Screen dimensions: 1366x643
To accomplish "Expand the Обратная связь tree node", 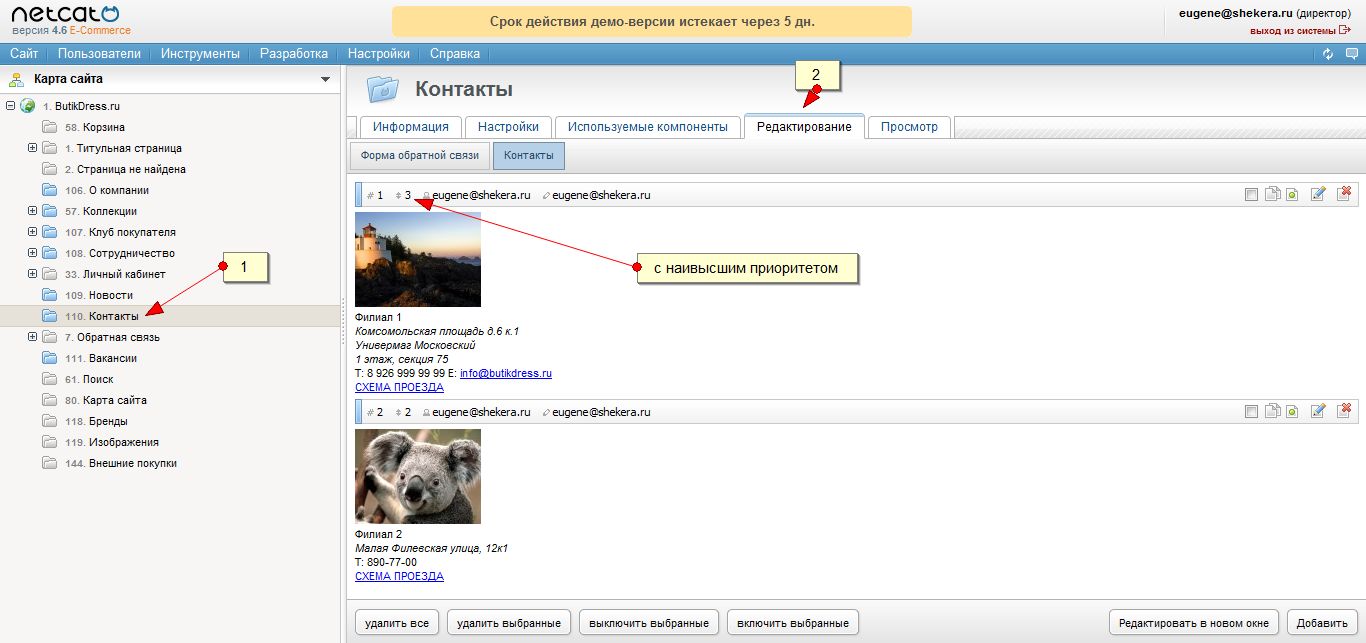I will click(x=32, y=337).
